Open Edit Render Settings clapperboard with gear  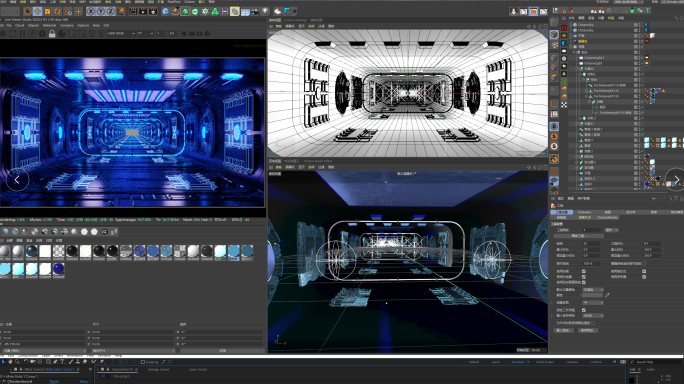coord(153,12)
